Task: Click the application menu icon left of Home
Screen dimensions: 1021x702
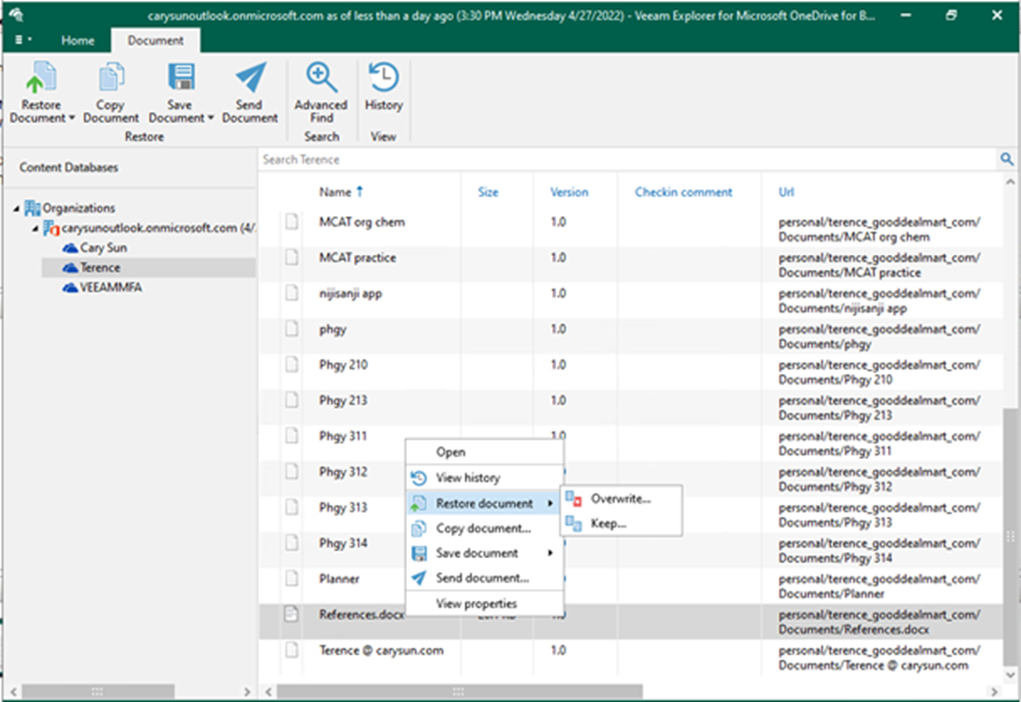Action: point(23,40)
